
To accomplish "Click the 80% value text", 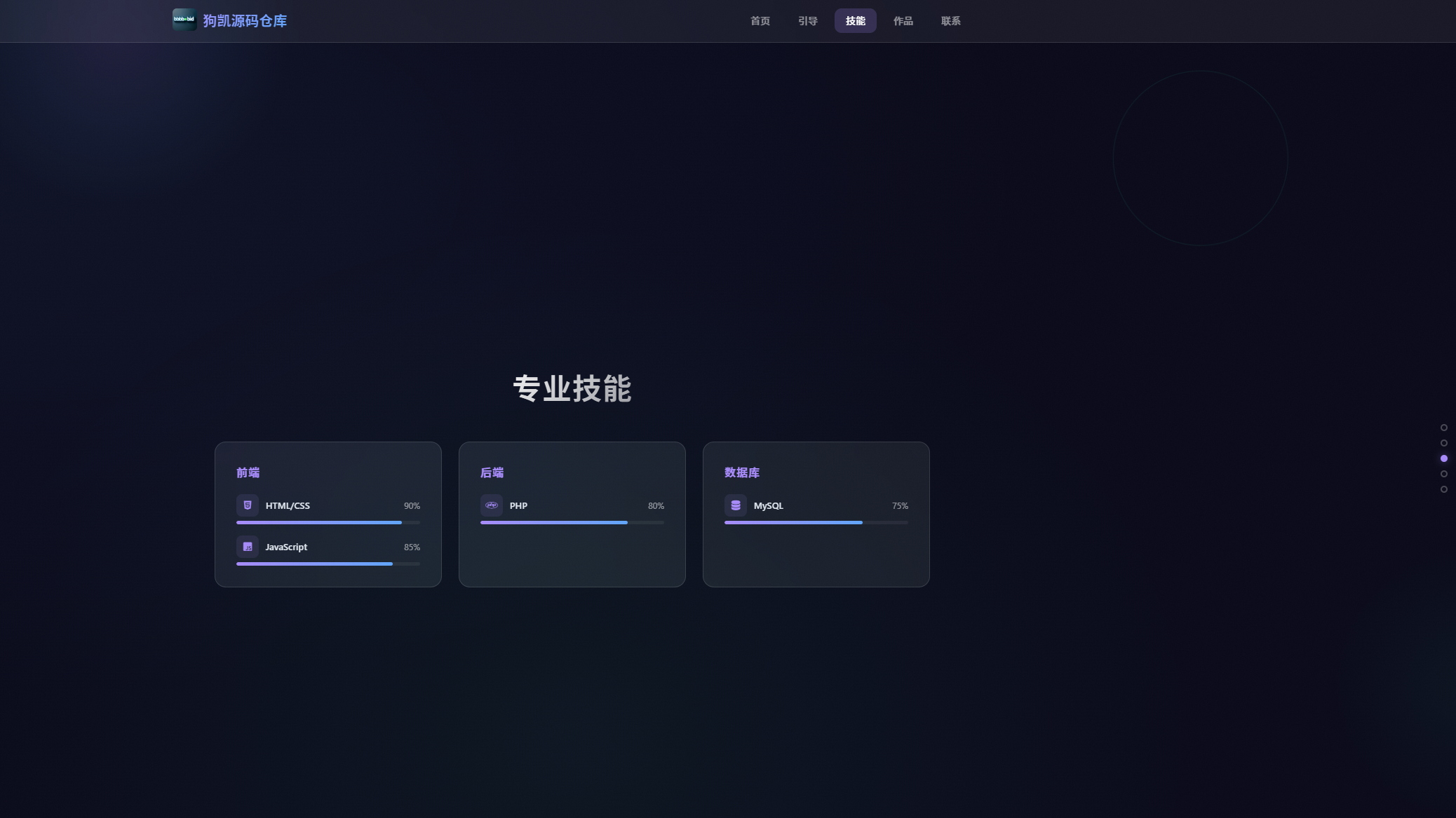I will (x=656, y=505).
